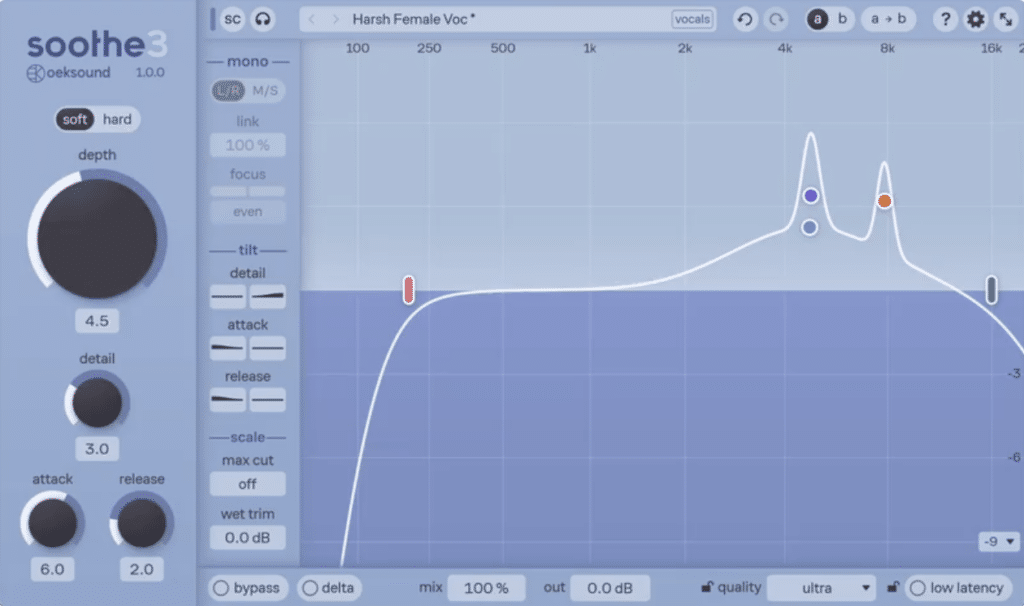1024x606 pixels.
Task: Select the blue-gray band node below purple
Action: pos(810,227)
